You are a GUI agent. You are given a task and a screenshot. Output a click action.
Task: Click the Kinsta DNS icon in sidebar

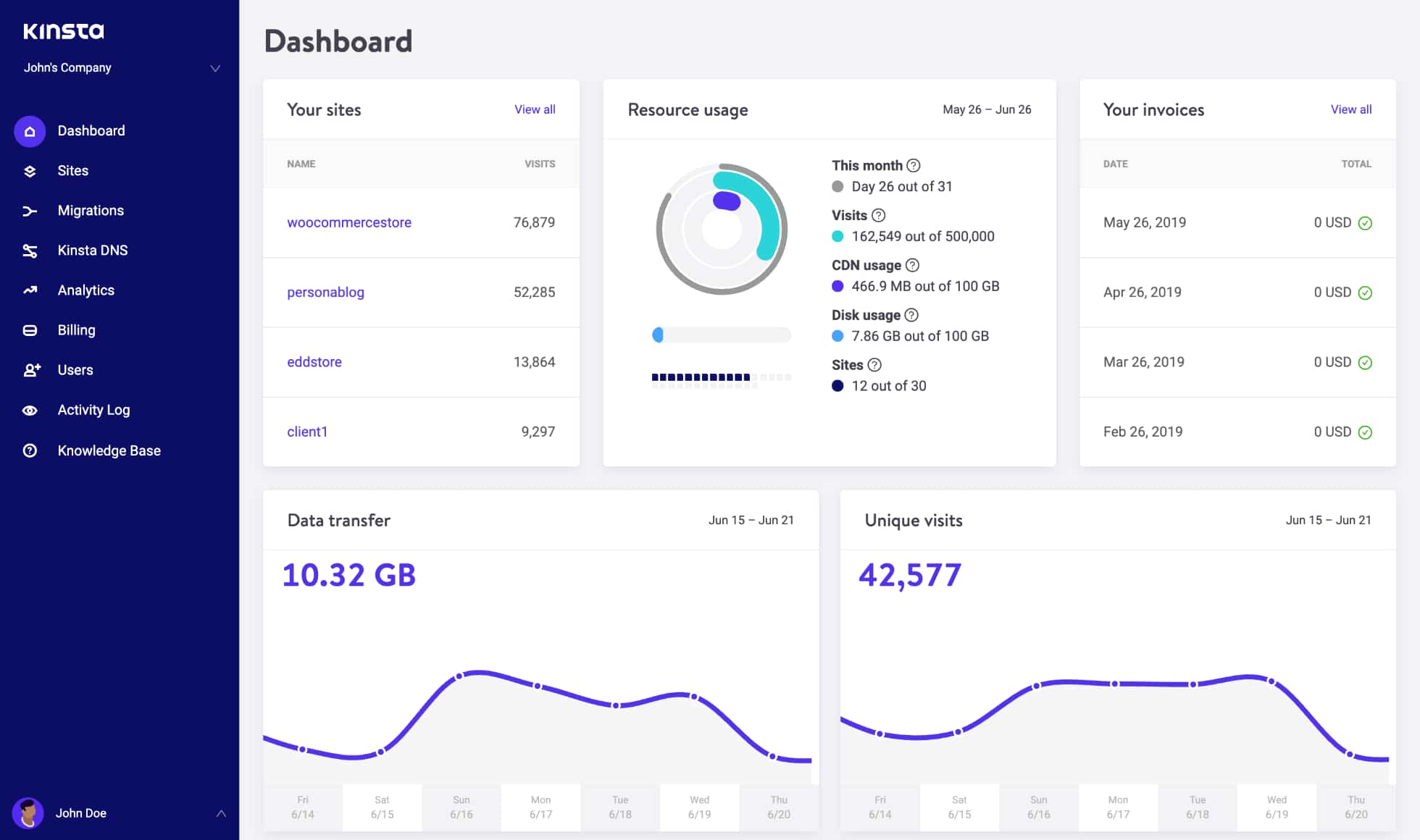30,250
